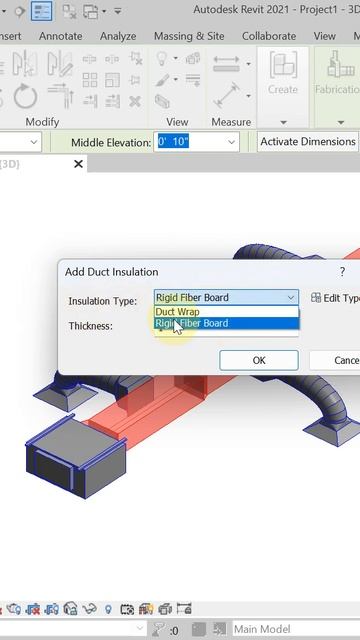Click the Aligned Dimension icon

click(x=226, y=96)
